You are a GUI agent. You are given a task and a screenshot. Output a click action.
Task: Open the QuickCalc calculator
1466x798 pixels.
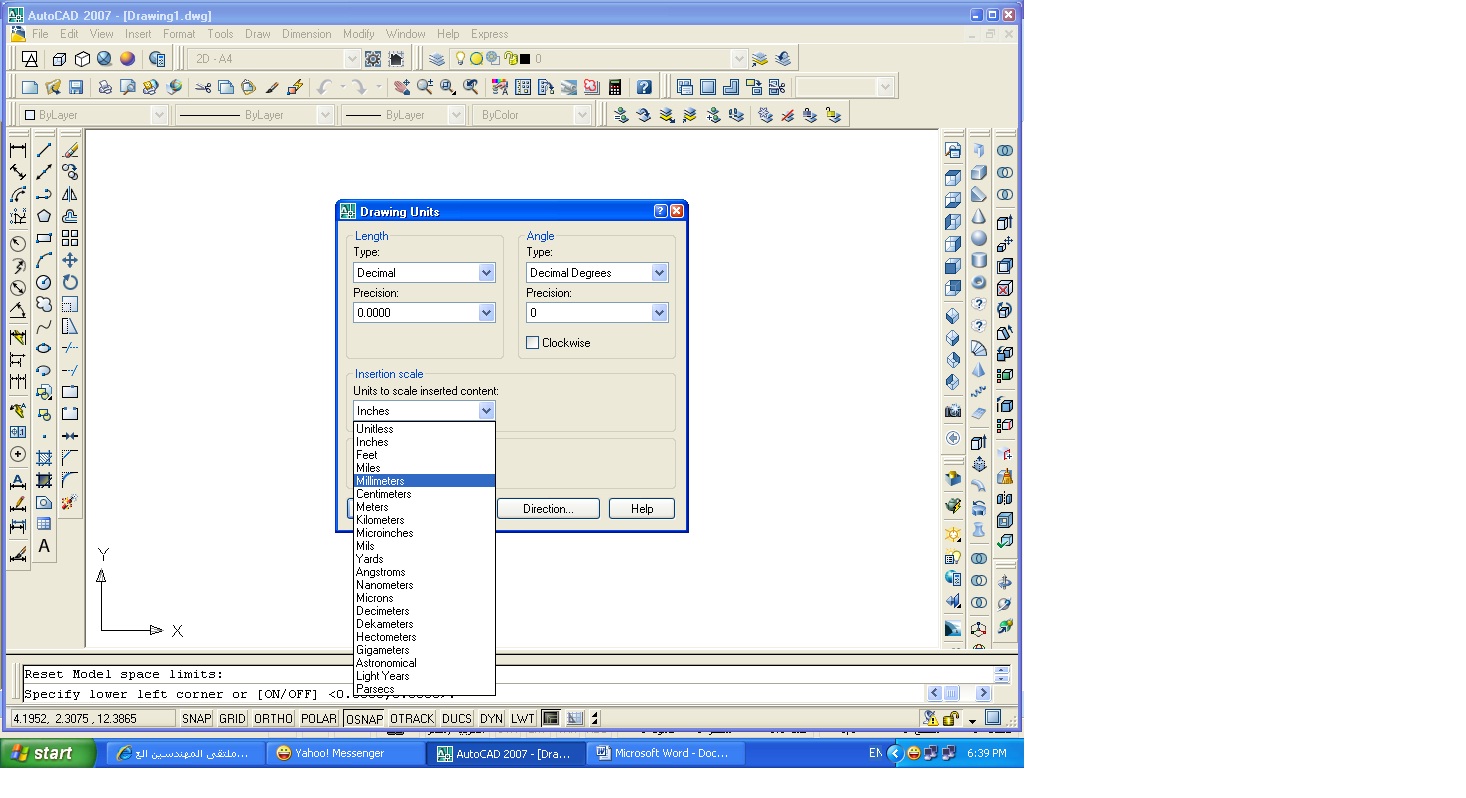tap(614, 87)
